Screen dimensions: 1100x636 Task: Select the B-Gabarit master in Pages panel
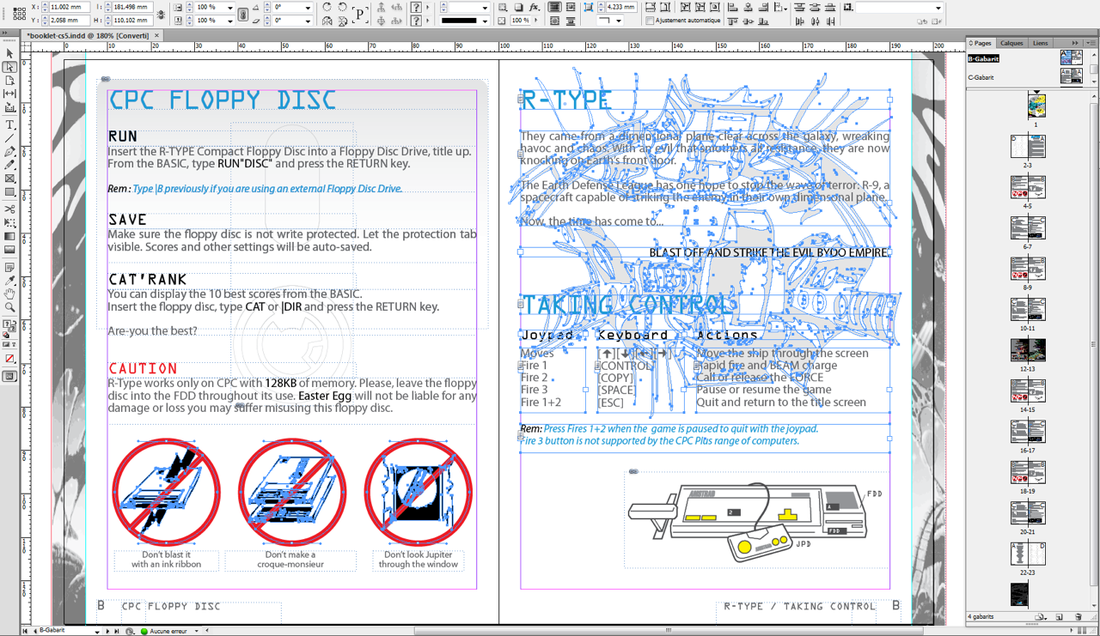pyautogui.click(x=984, y=59)
